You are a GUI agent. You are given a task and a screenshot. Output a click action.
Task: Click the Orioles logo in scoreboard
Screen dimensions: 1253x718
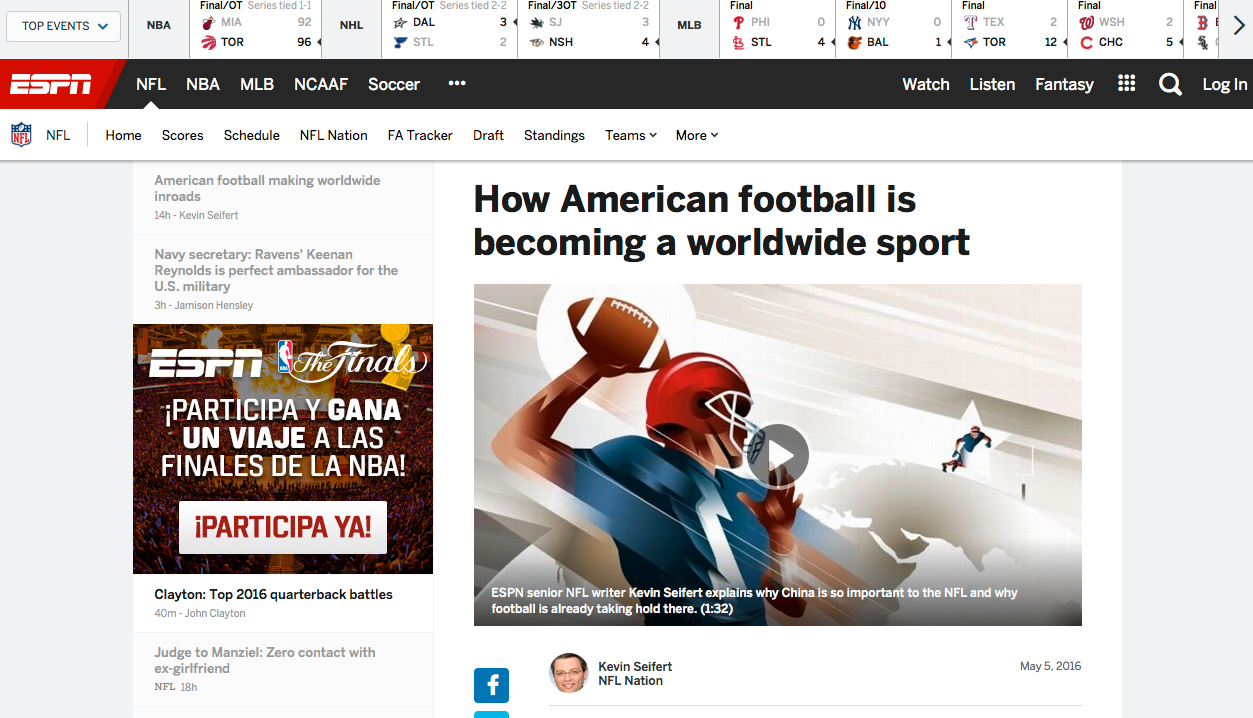pyautogui.click(x=854, y=42)
